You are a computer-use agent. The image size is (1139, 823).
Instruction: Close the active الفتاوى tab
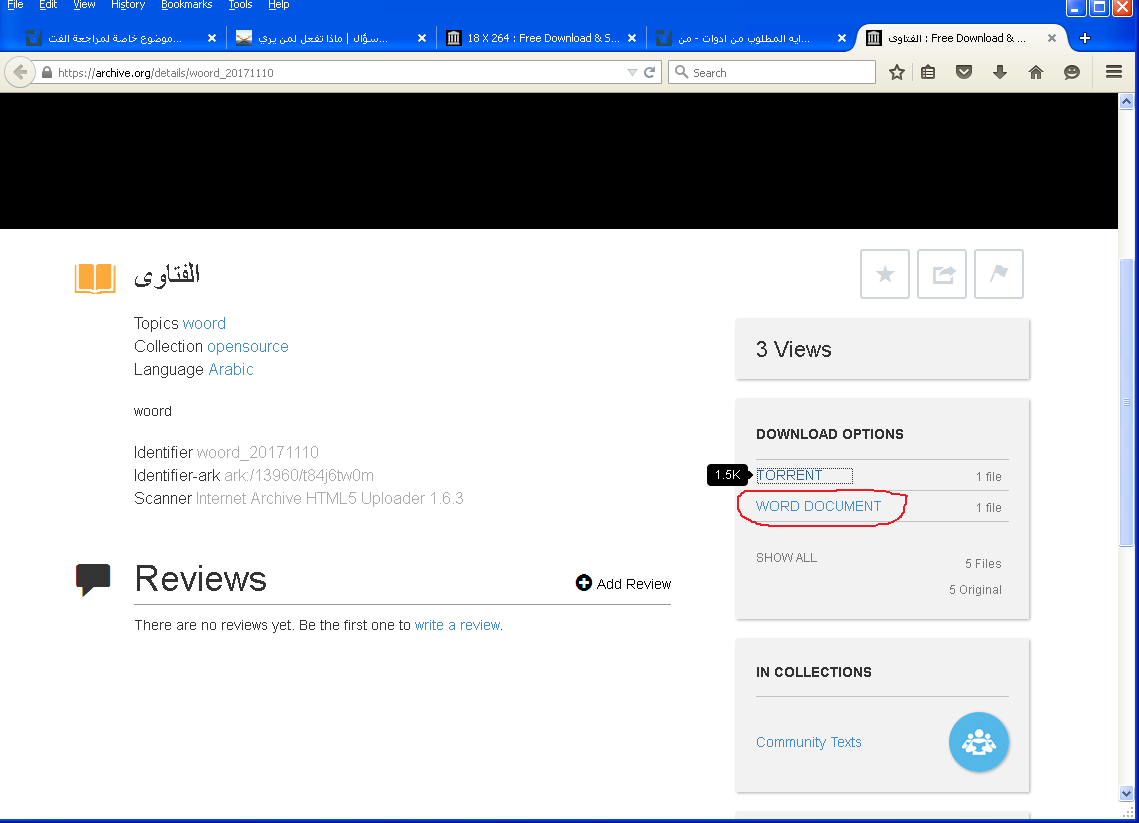point(1052,38)
